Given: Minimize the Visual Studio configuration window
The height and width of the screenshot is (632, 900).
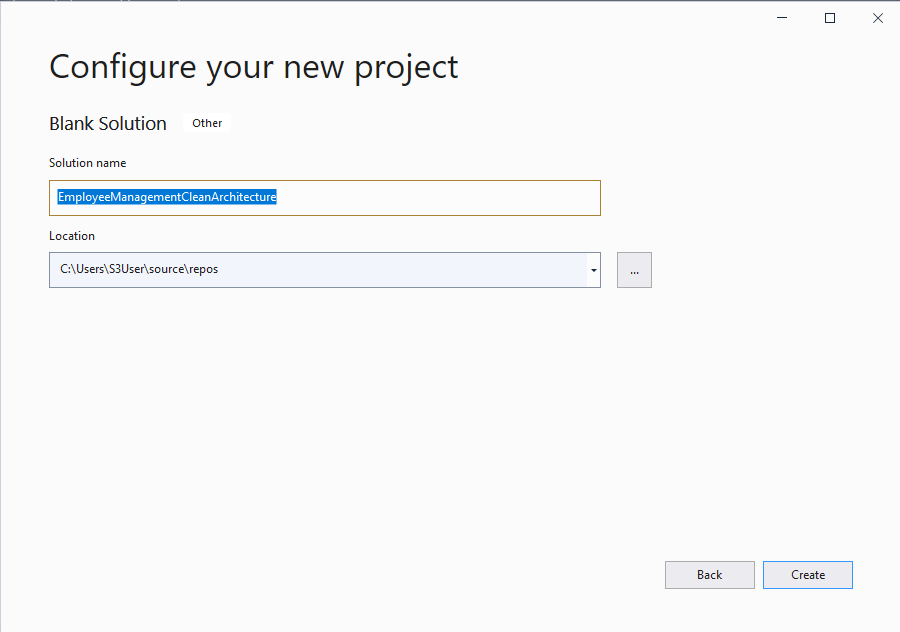Looking at the screenshot, I should point(781,17).
